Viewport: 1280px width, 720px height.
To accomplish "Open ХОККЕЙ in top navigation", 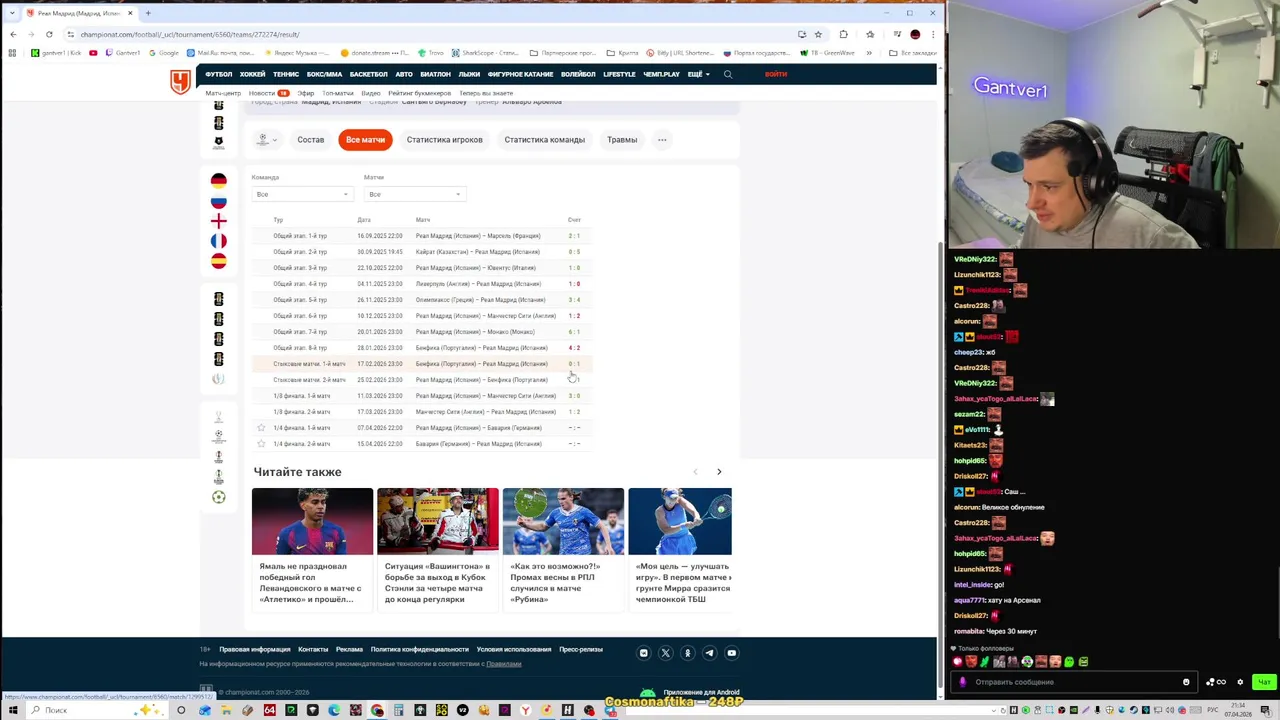I will tap(252, 74).
